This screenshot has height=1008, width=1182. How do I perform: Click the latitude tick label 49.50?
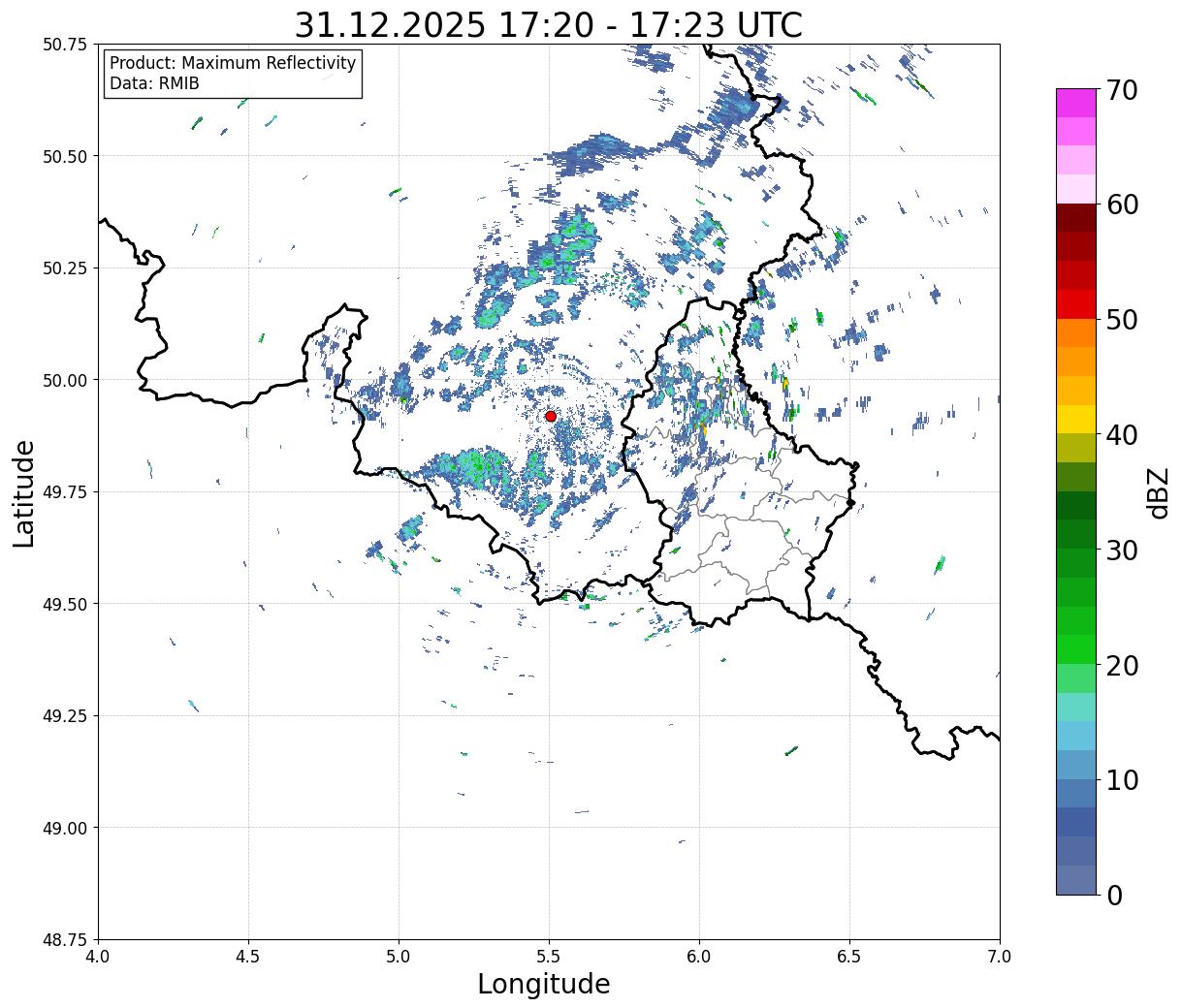65,604
